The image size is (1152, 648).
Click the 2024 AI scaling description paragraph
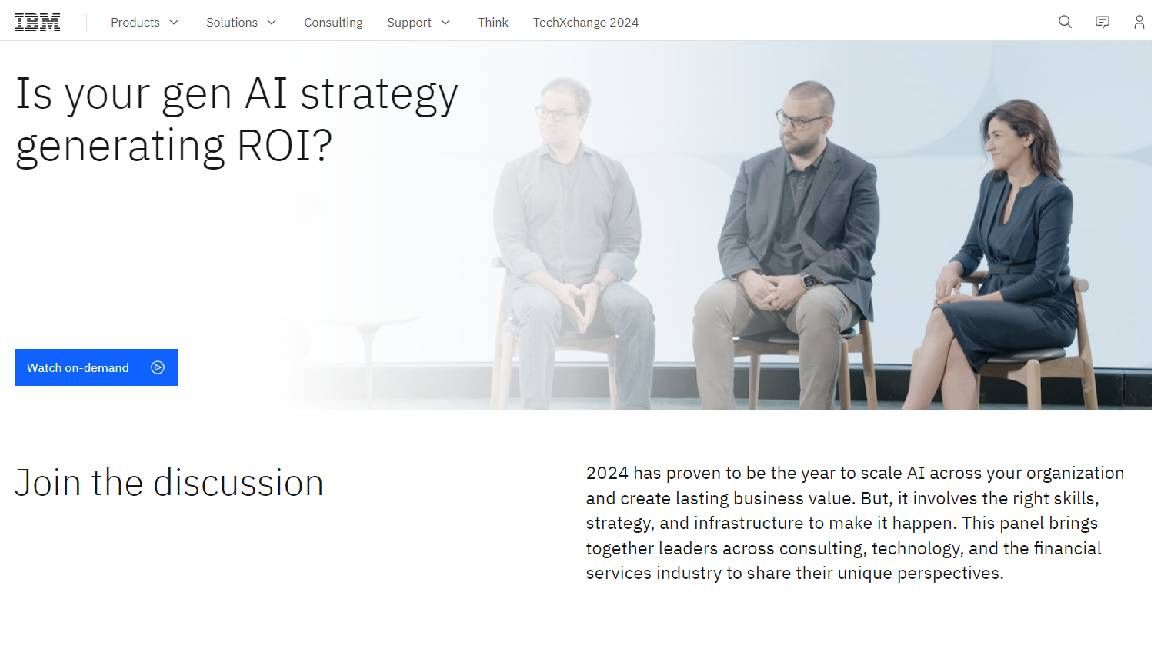click(855, 522)
